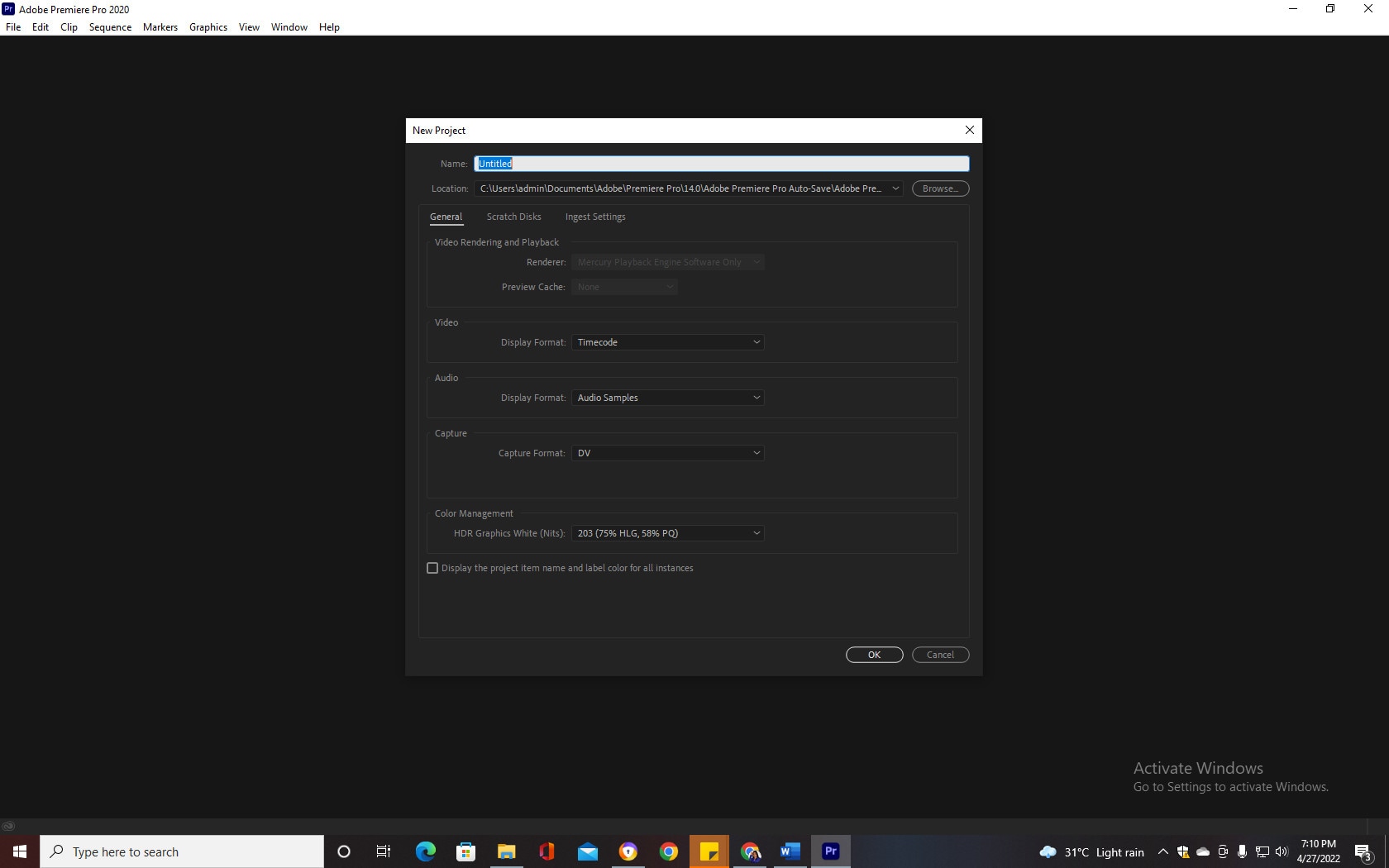Open the Clip menu
Image resolution: width=1389 pixels, height=868 pixels.
point(69,26)
